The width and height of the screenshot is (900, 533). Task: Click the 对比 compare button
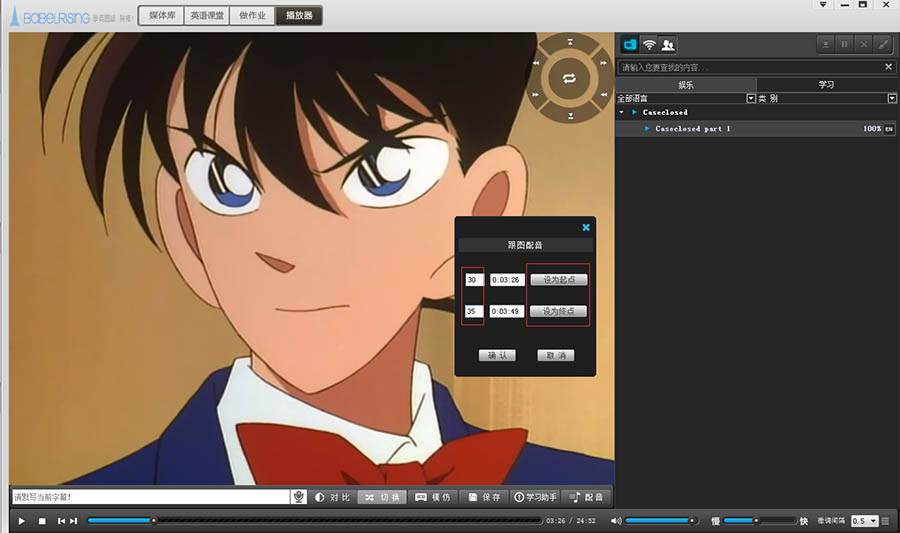point(332,497)
